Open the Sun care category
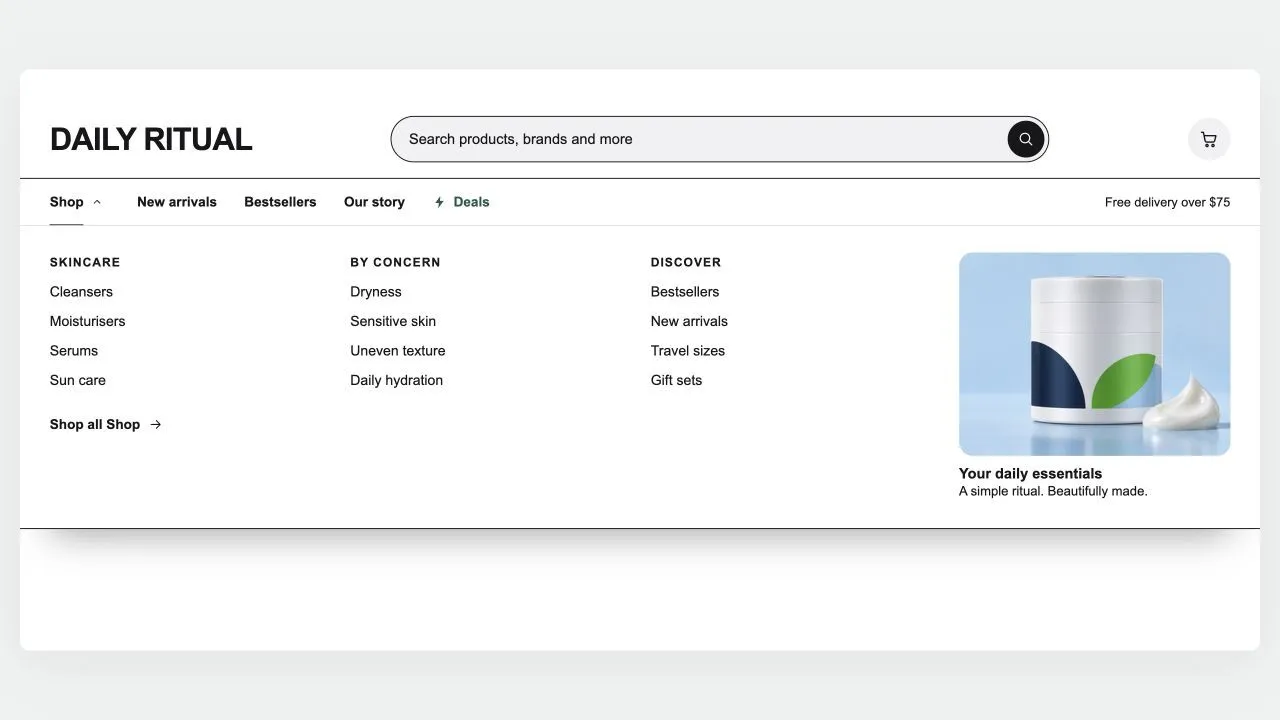Image resolution: width=1280 pixels, height=720 pixels. pyautogui.click(x=78, y=380)
